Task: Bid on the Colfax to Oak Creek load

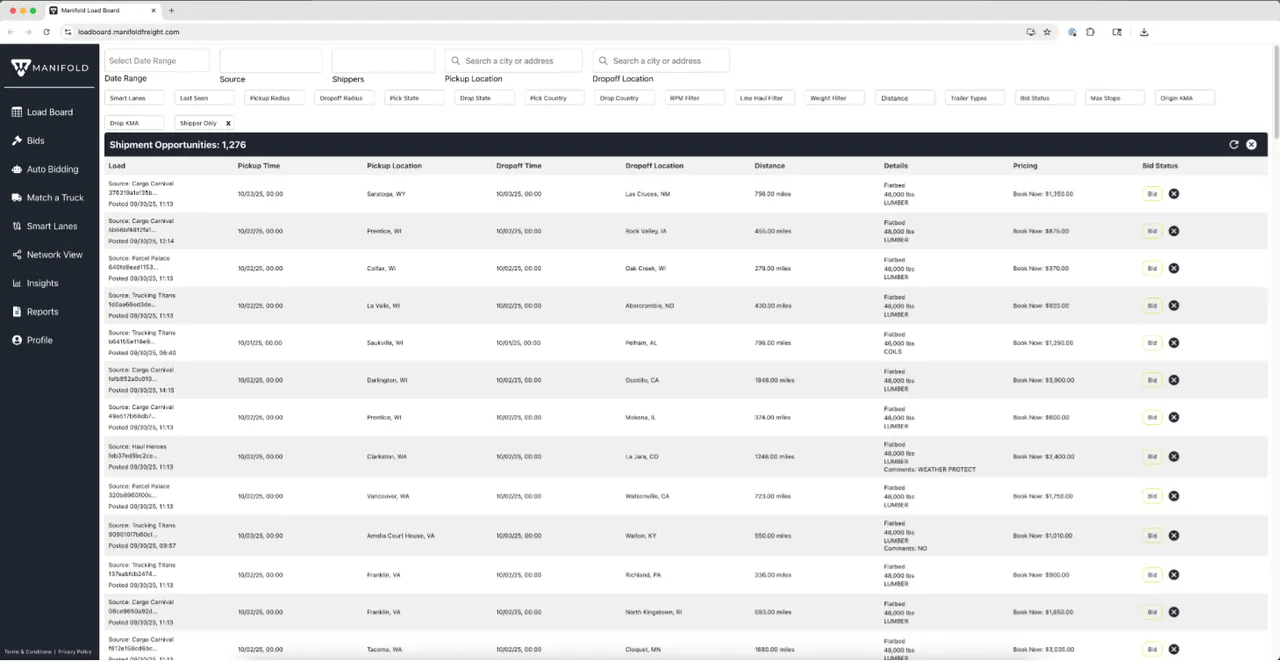Action: pyautogui.click(x=1152, y=268)
